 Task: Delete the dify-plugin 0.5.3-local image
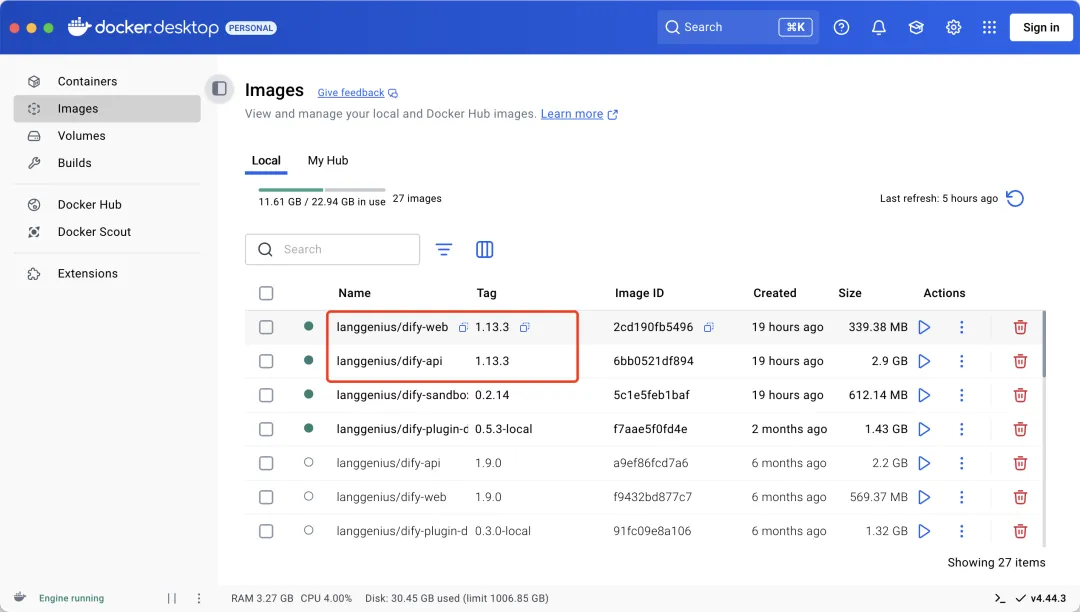[x=1020, y=429]
